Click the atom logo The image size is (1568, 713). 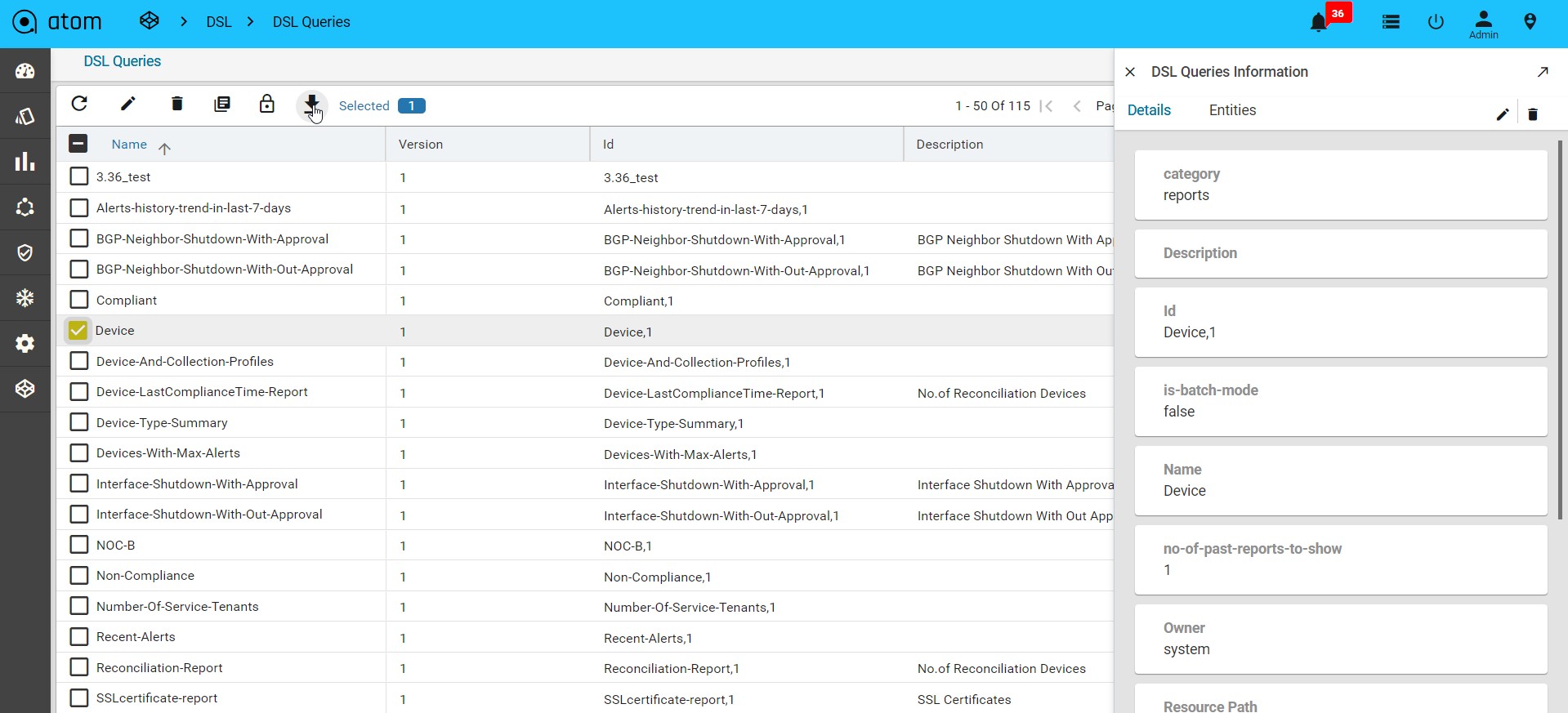point(57,21)
